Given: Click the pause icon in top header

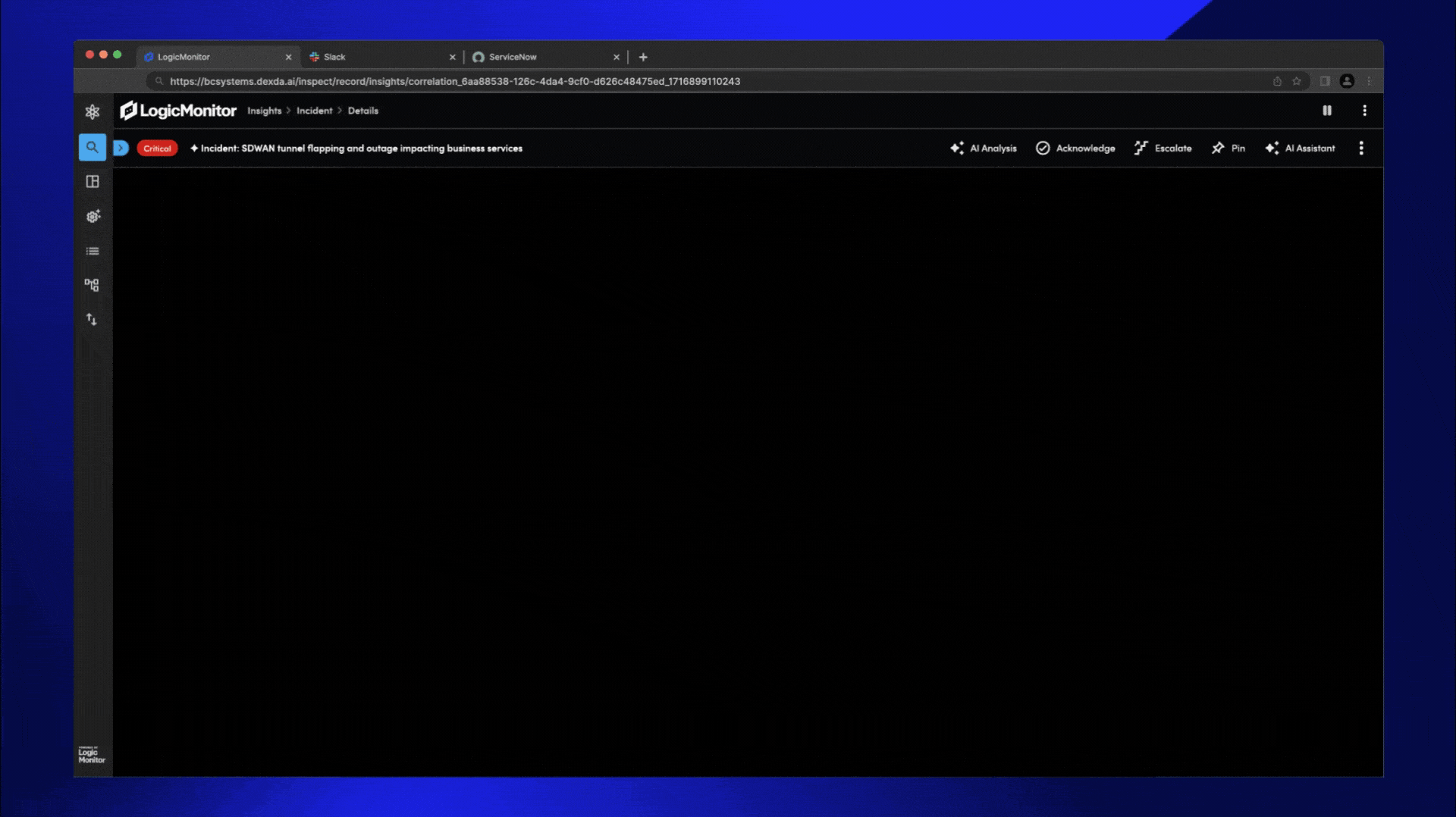Looking at the screenshot, I should pyautogui.click(x=1326, y=111).
